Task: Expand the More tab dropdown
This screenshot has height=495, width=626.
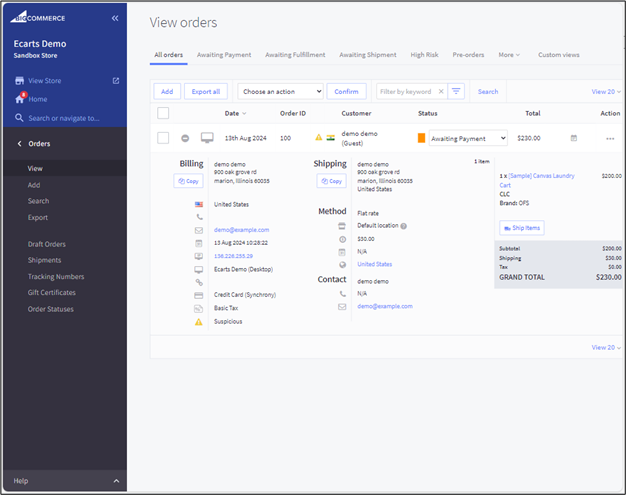Action: 509,55
